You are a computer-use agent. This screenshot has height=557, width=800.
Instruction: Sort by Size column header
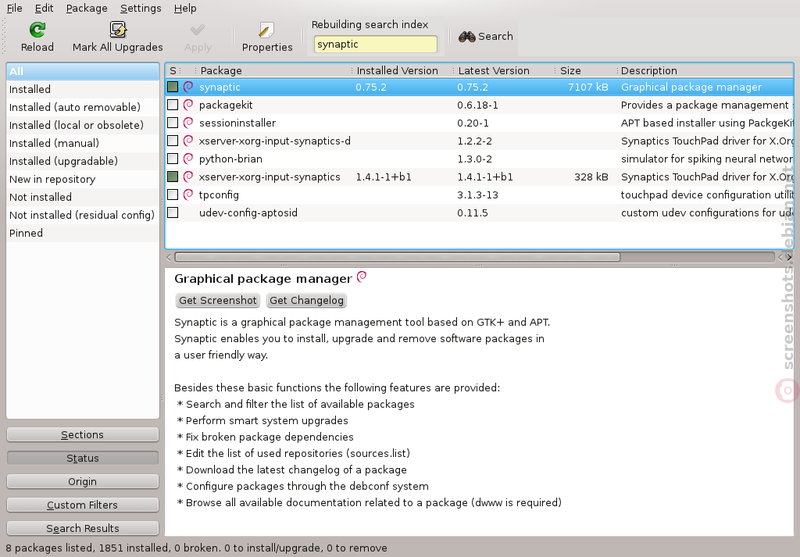(585, 70)
